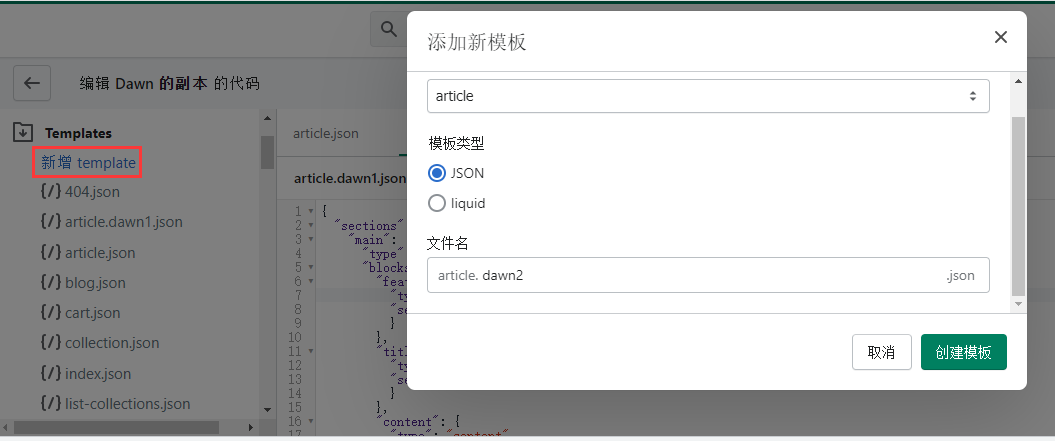1055x441 pixels.
Task: Click the Templates folder download icon
Action: [23, 132]
